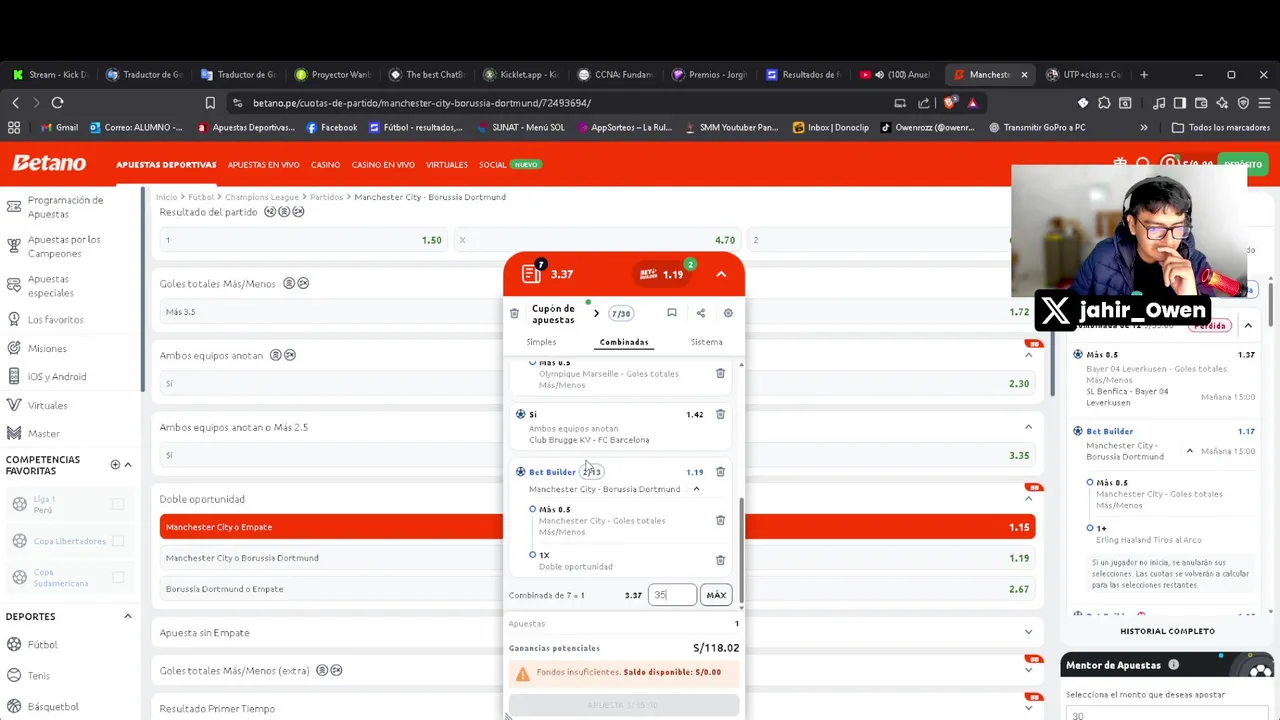Add a favorite competition with plus icon

[115, 465]
